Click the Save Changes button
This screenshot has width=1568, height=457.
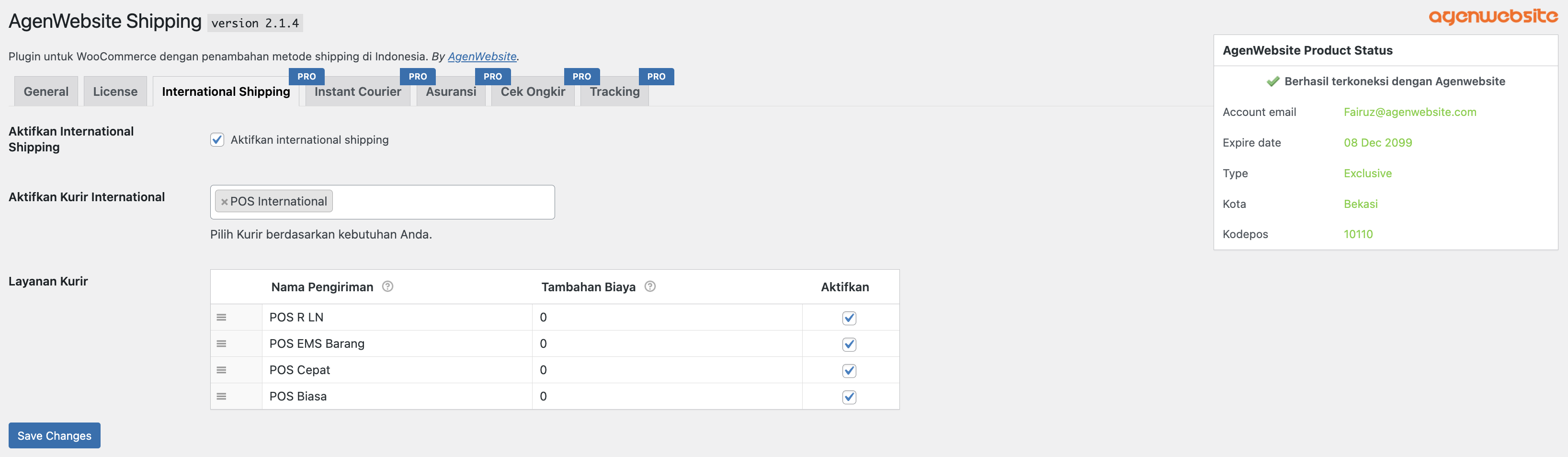pyautogui.click(x=54, y=436)
